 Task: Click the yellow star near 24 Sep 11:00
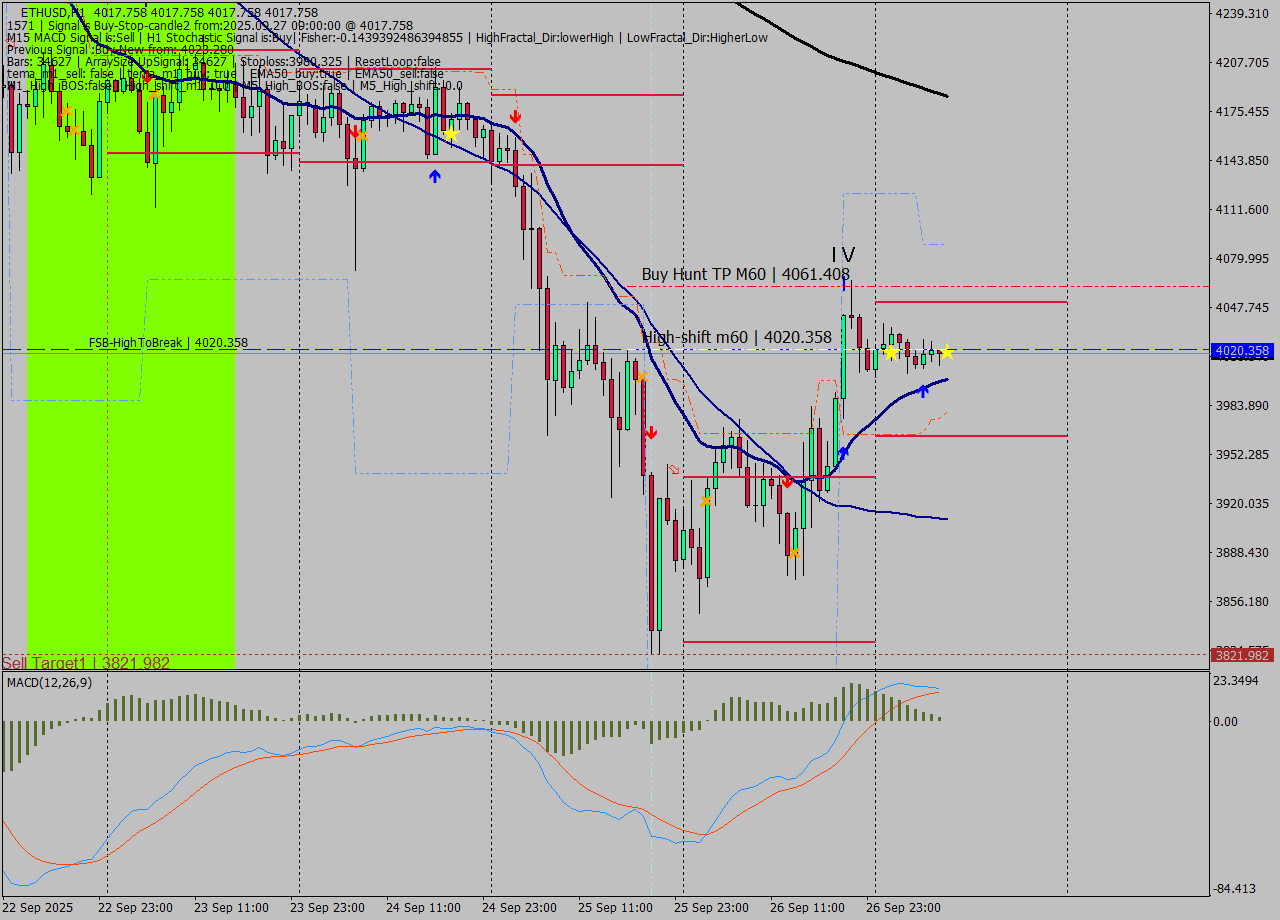(451, 134)
